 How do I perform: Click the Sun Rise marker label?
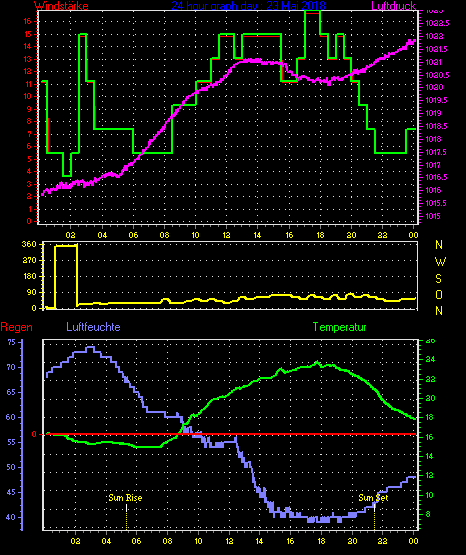tap(125, 498)
